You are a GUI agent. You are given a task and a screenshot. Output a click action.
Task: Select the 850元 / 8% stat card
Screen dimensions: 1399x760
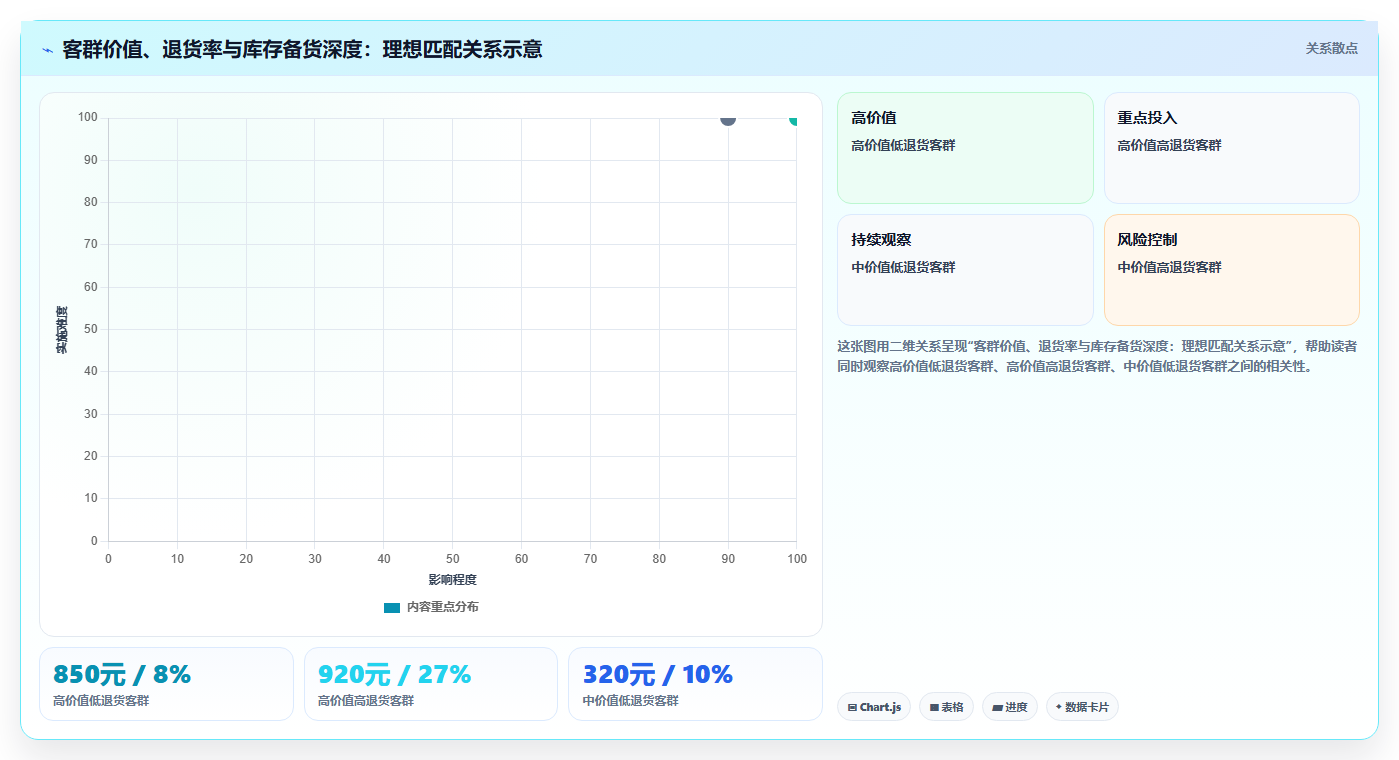tap(166, 684)
